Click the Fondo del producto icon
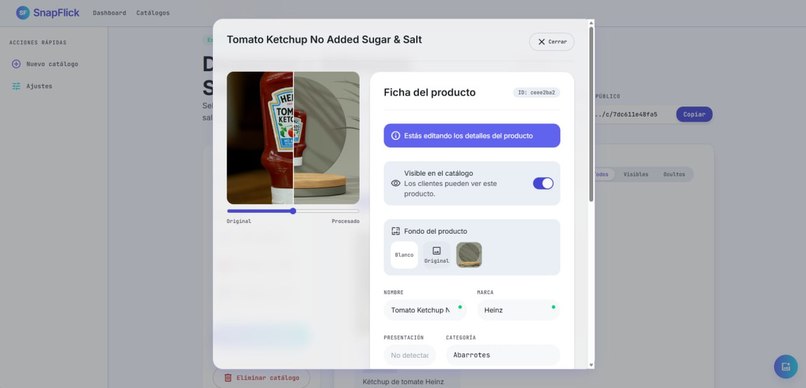Screen dimensions: 806x388 point(395,231)
